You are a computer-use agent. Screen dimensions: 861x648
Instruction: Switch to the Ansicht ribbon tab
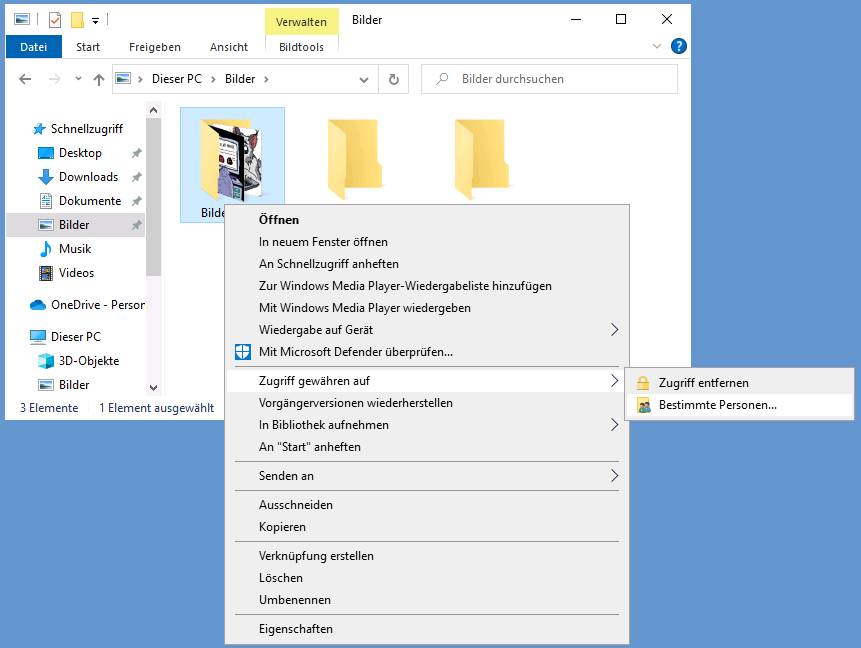pyautogui.click(x=229, y=47)
